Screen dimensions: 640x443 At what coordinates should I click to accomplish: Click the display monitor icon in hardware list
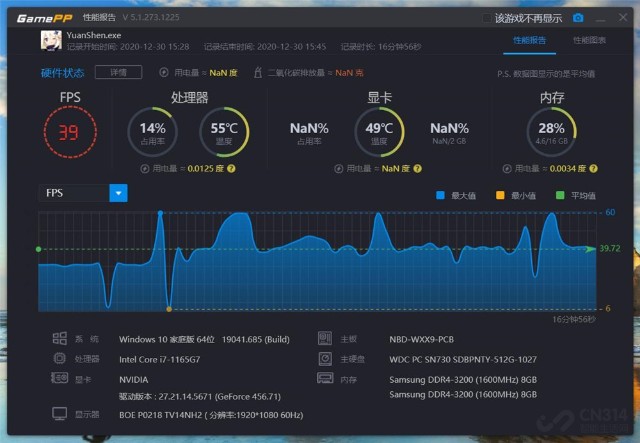point(60,414)
